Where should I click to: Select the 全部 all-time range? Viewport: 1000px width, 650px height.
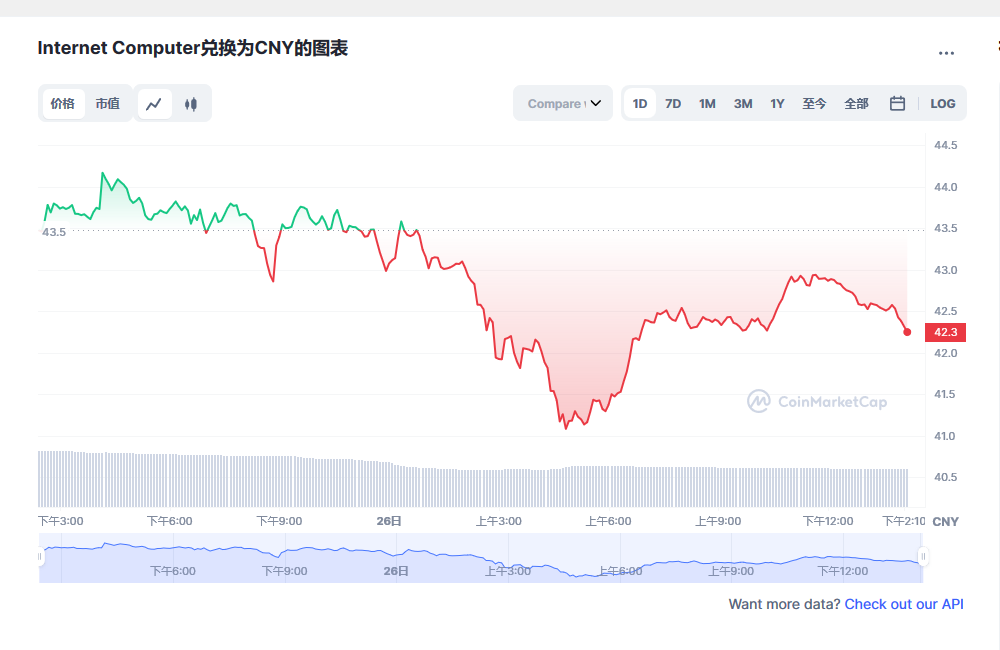[x=856, y=103]
